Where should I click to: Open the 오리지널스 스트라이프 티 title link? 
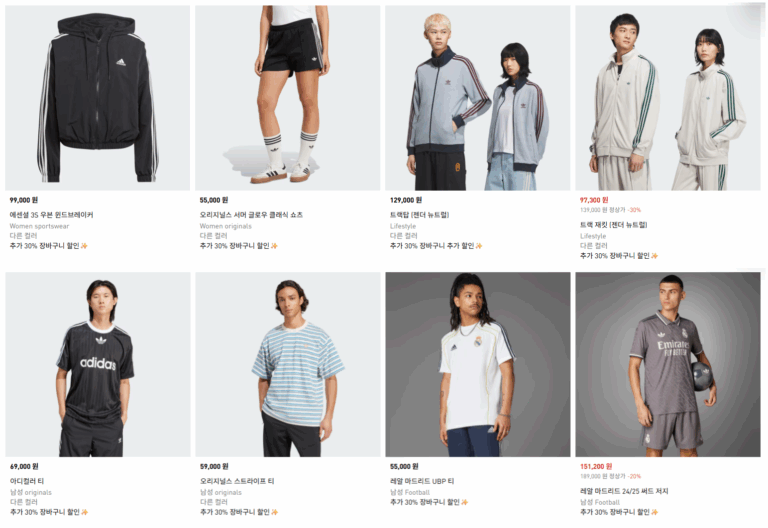coord(237,481)
